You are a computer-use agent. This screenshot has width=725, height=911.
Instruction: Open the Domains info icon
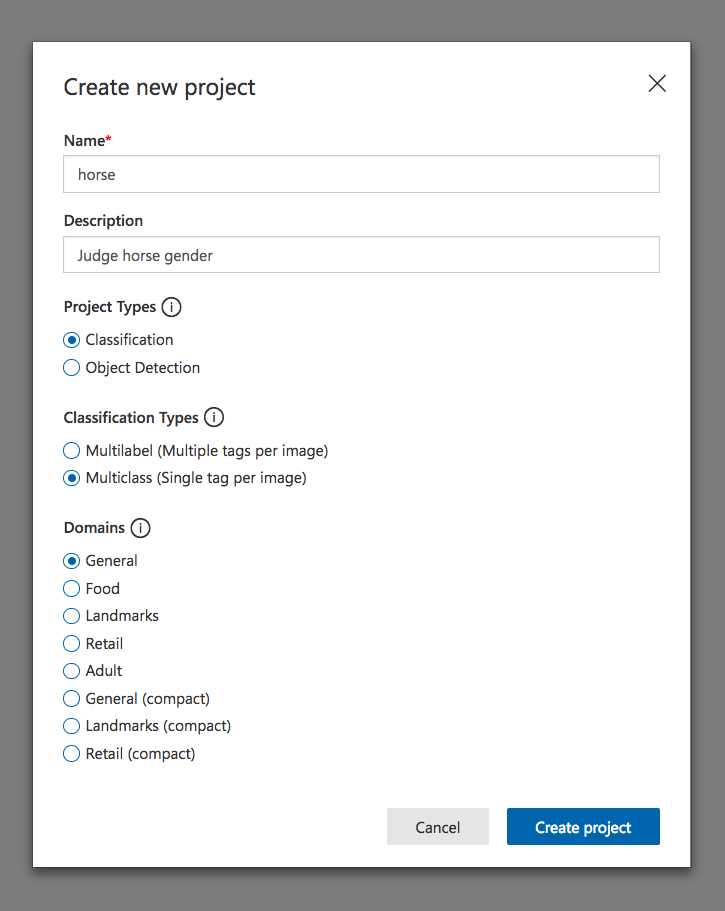click(x=140, y=528)
